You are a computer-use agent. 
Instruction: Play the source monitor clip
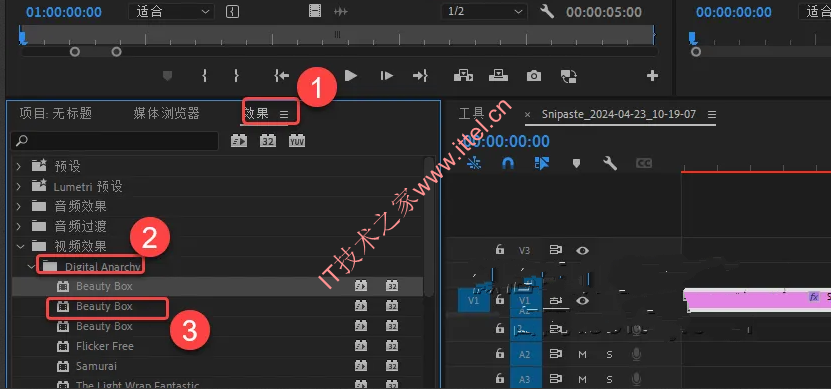pos(351,76)
